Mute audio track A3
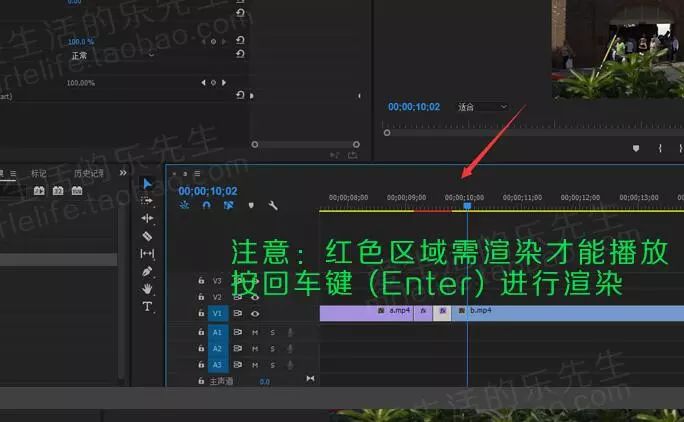 click(x=255, y=365)
